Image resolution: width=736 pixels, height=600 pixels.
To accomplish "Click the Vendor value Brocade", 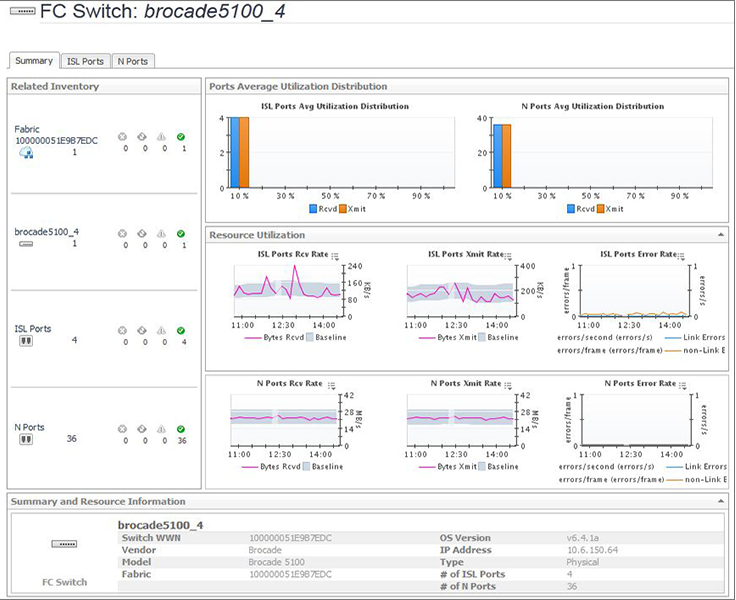I will [x=265, y=550].
